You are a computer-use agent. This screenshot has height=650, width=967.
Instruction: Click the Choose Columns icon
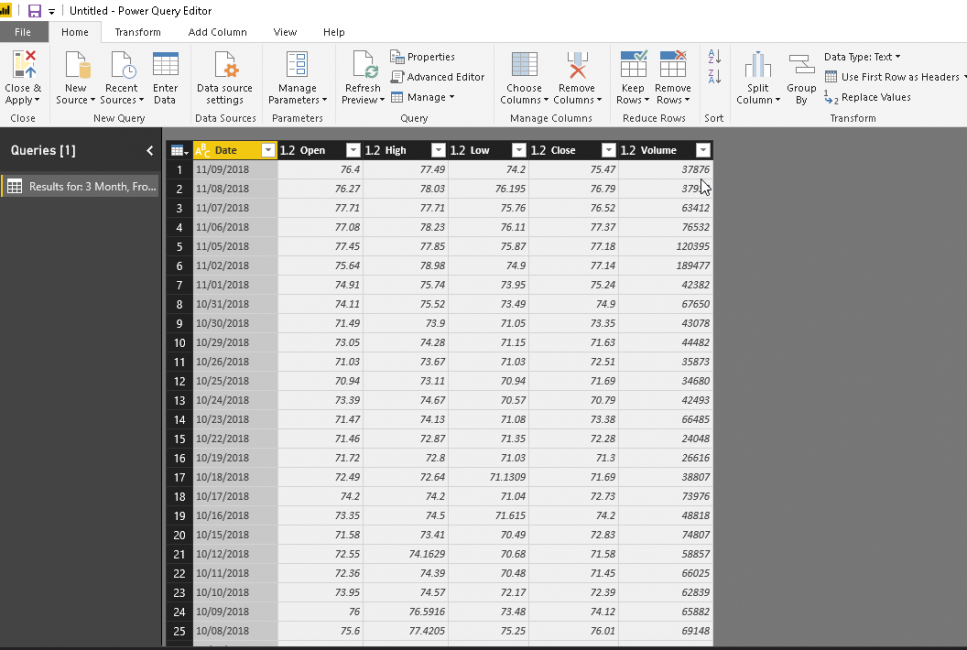click(524, 66)
